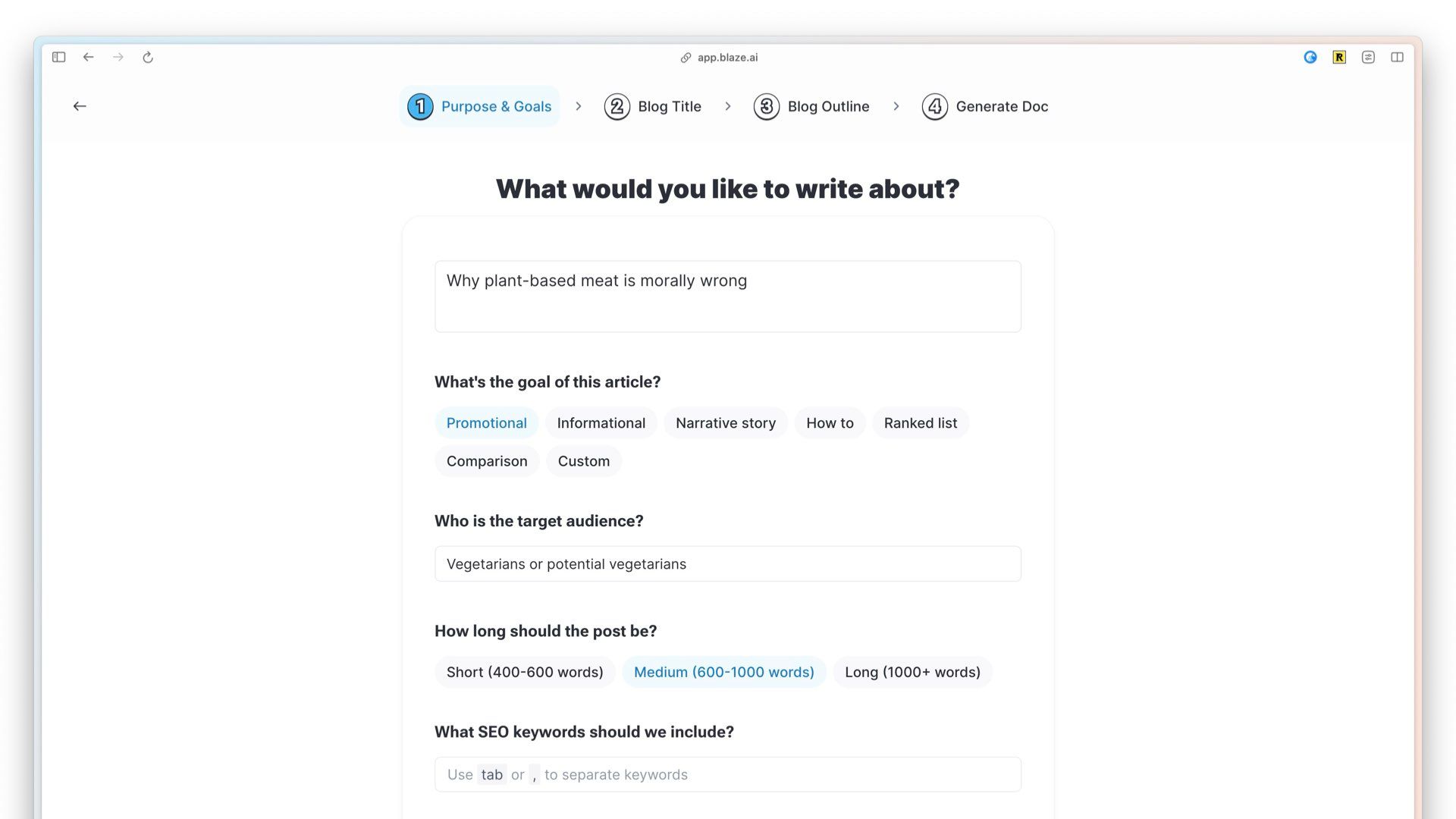Viewport: 1456px width, 819px height.
Task: Click the yellow R extension icon
Action: coord(1339,57)
